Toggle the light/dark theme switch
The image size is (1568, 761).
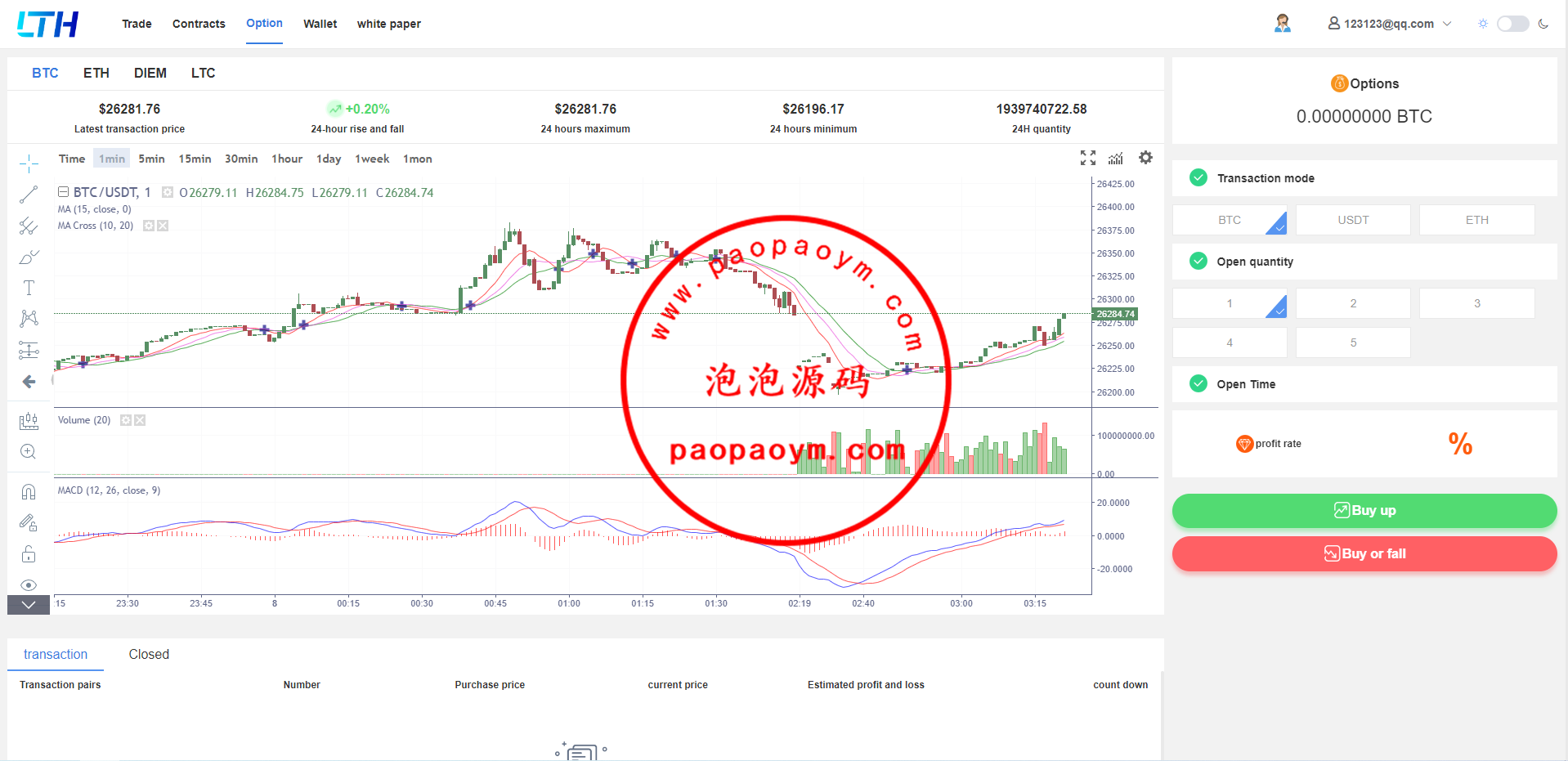1512,24
